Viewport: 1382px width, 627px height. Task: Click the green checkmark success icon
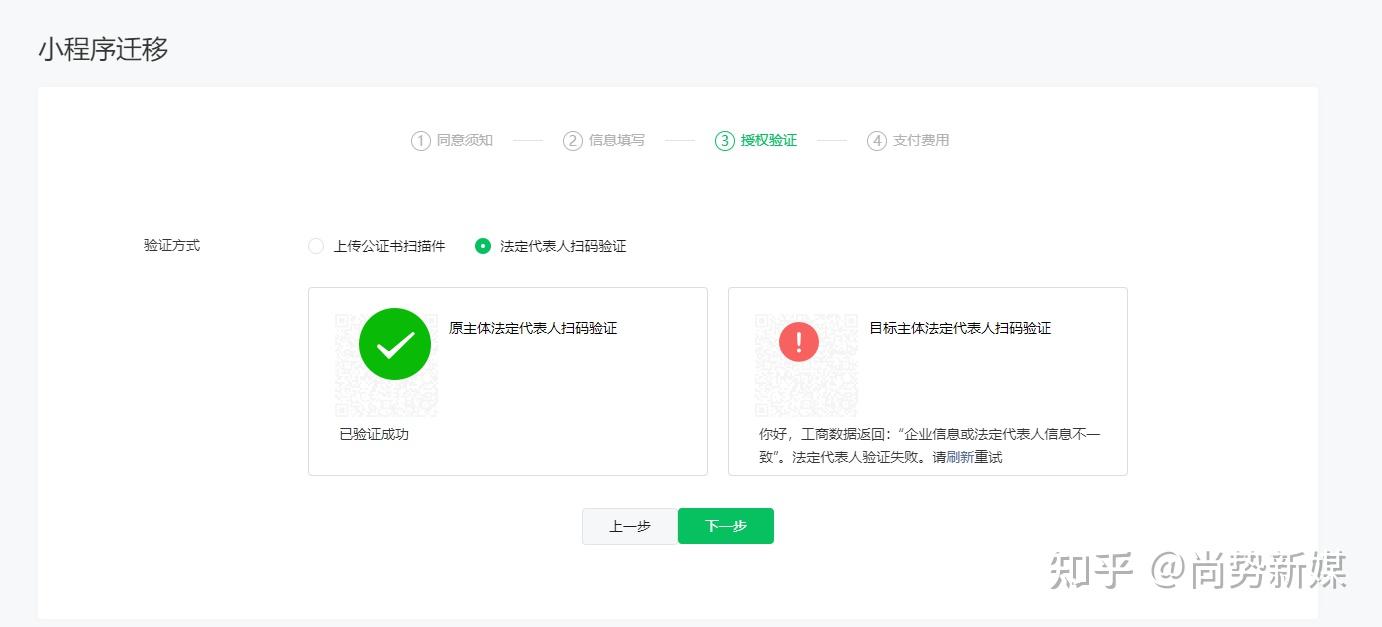[x=395, y=344]
